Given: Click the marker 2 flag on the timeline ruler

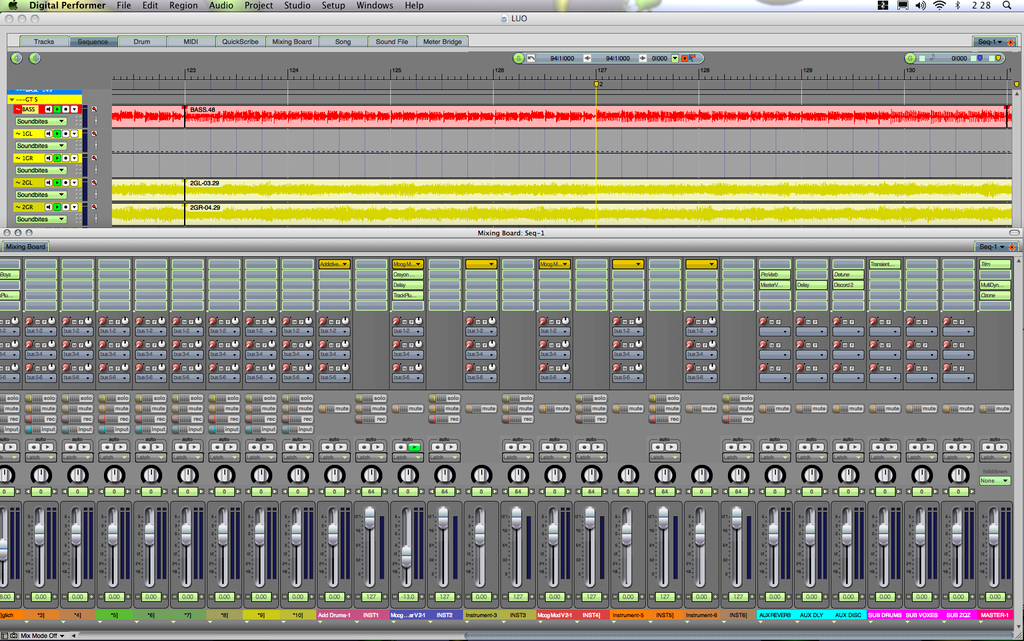Looking at the screenshot, I should (596, 84).
